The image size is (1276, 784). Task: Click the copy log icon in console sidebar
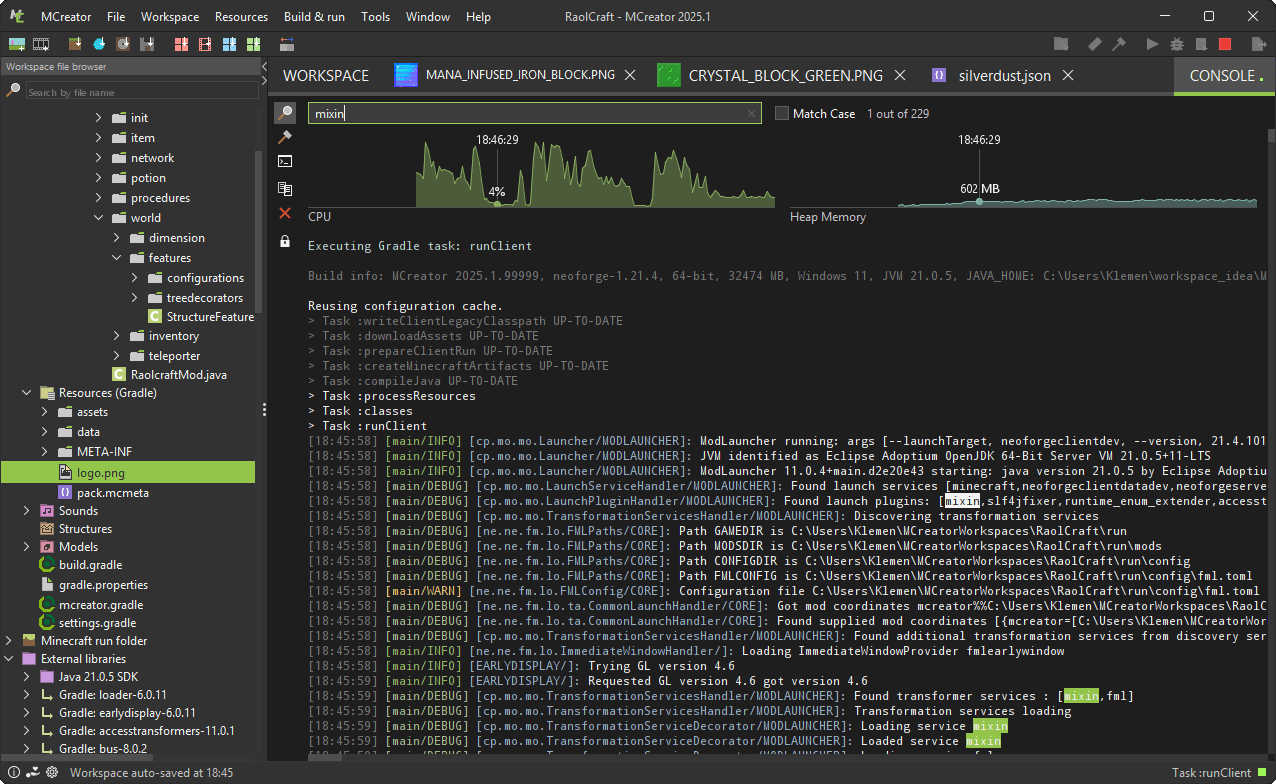[x=285, y=188]
